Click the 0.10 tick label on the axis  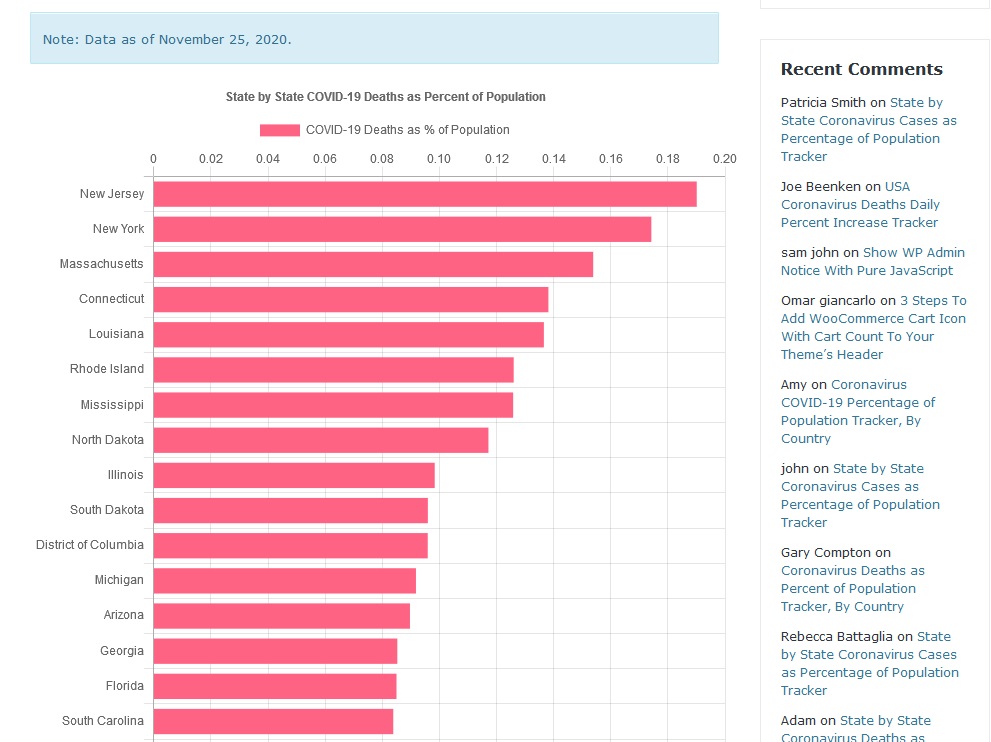click(x=439, y=159)
